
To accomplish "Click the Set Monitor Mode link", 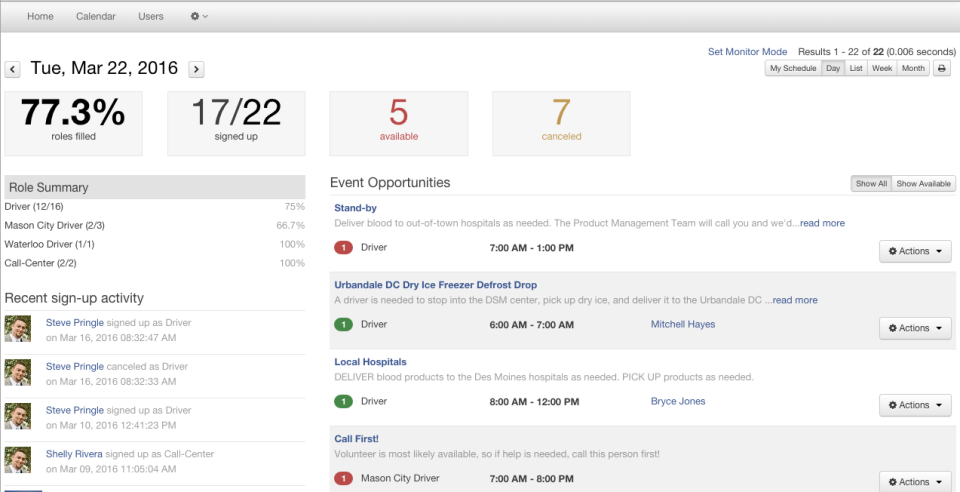I will click(748, 51).
